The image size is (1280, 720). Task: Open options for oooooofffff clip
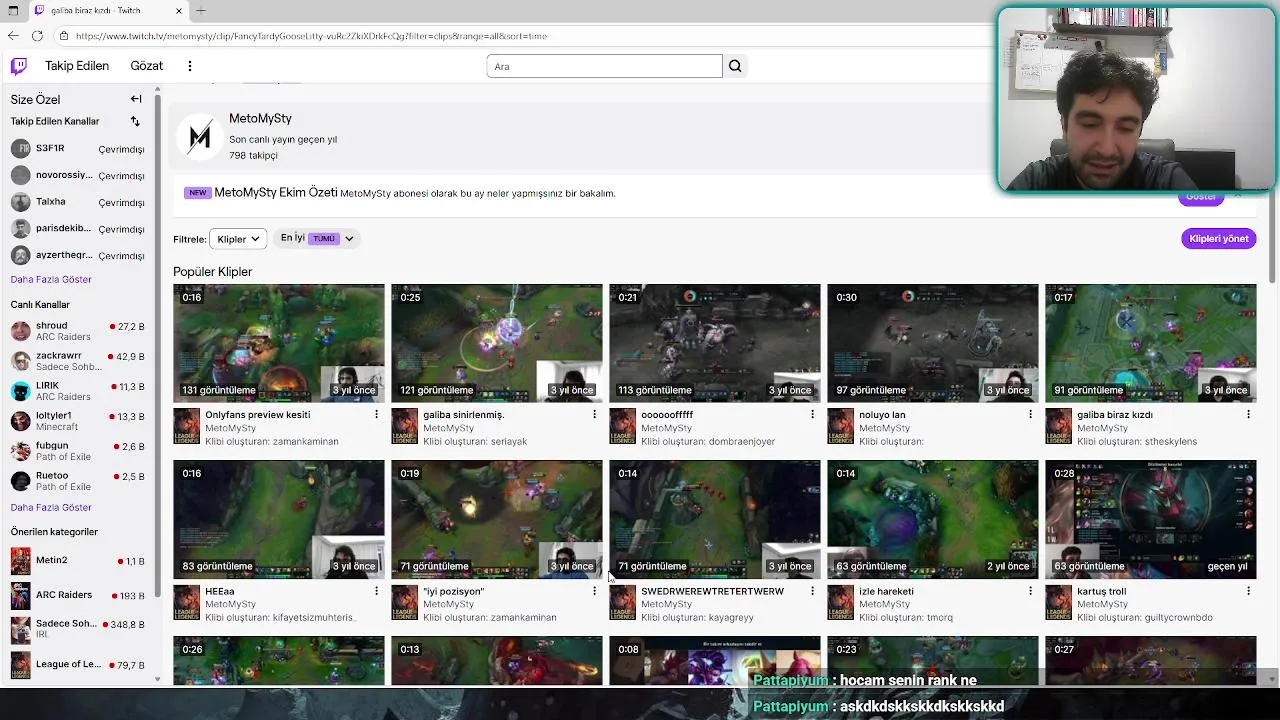812,414
